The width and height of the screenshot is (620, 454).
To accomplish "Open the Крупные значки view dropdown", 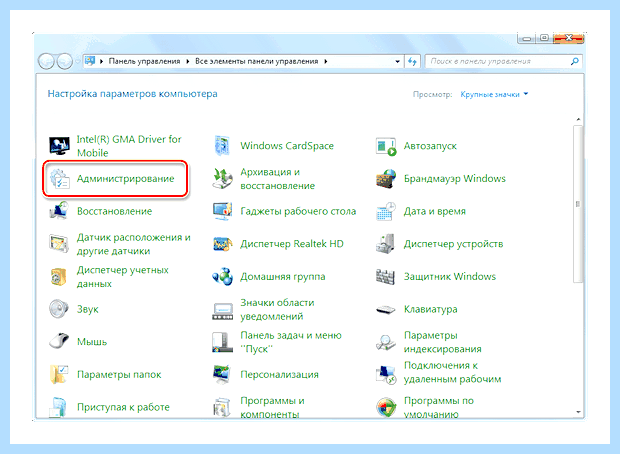I will [494, 95].
